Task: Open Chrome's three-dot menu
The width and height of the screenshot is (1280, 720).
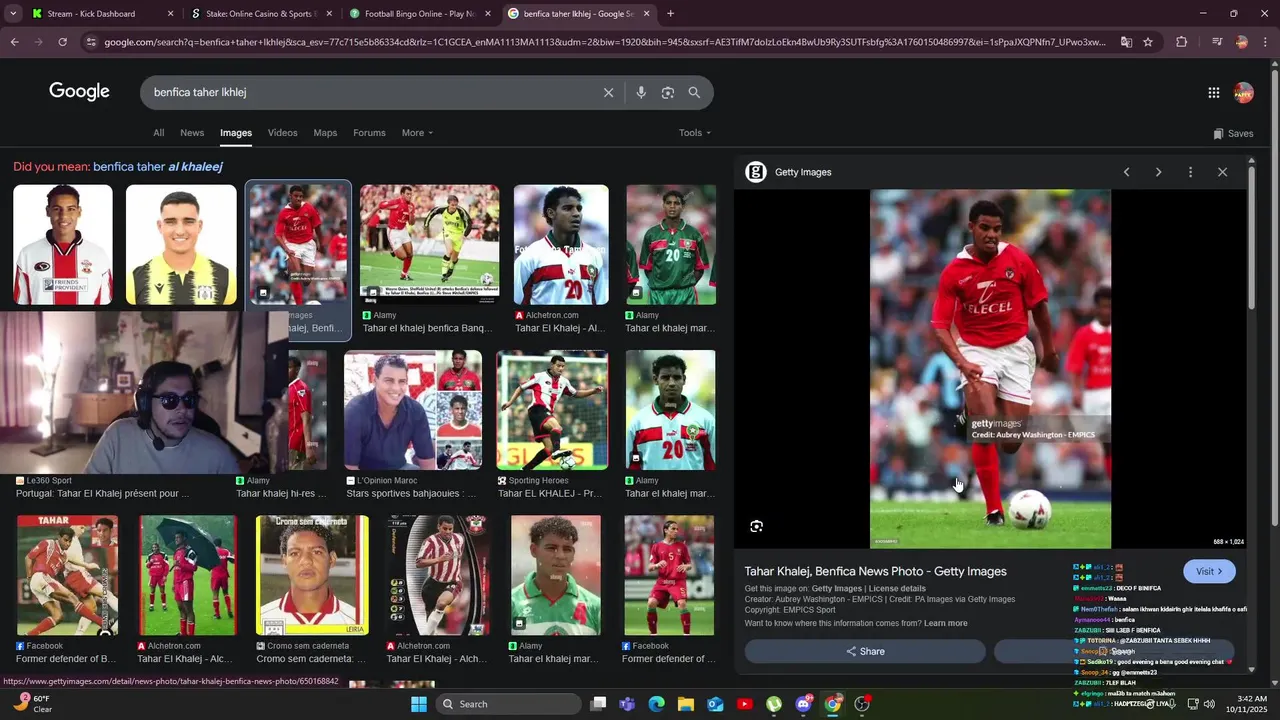Action: (x=1266, y=42)
